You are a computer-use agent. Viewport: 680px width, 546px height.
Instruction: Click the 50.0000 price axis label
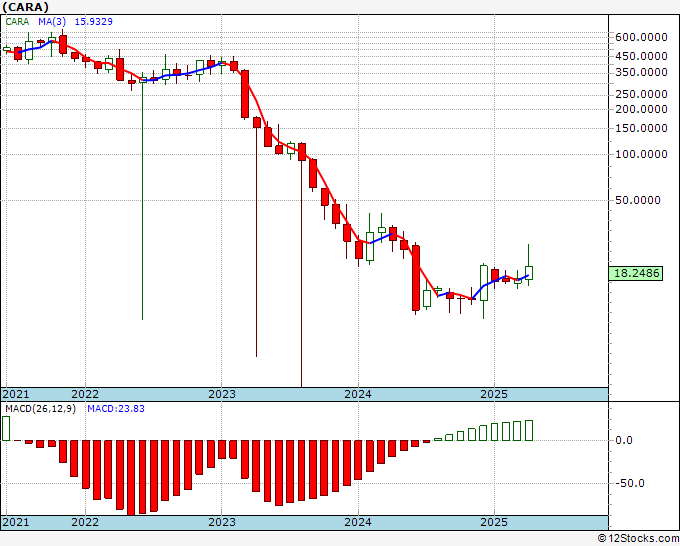point(638,200)
